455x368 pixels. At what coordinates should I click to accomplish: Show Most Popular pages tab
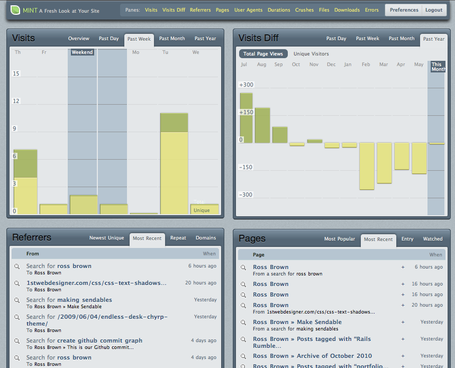pyautogui.click(x=339, y=239)
